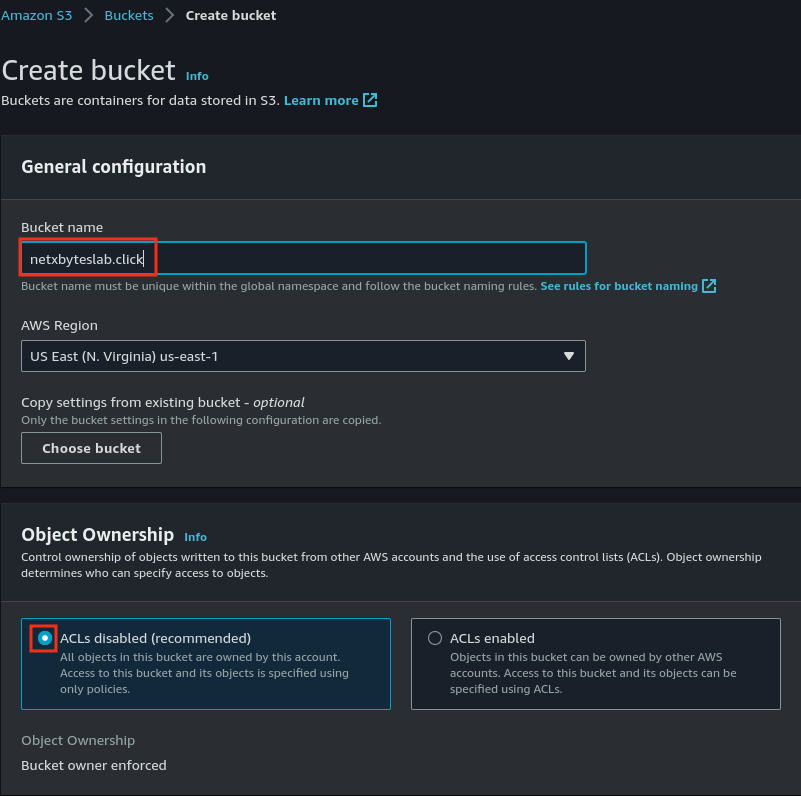Go to the Buckets breadcrumb
Viewport: 801px width, 796px height.
[129, 15]
